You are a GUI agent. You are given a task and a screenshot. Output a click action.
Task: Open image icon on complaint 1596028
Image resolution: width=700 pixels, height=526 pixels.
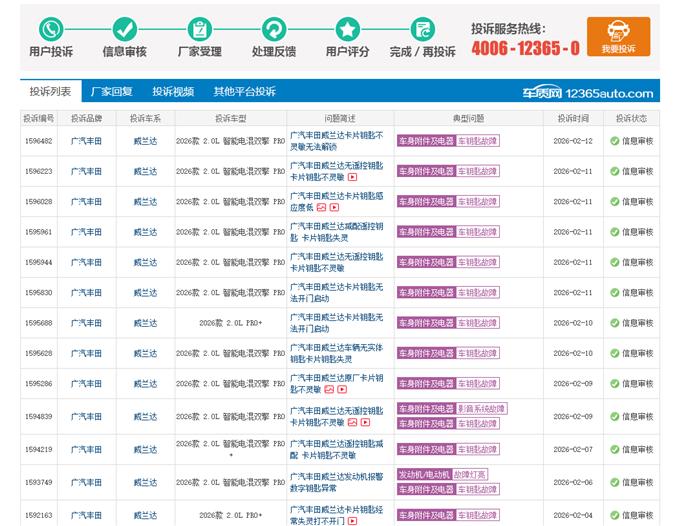[x=322, y=208]
